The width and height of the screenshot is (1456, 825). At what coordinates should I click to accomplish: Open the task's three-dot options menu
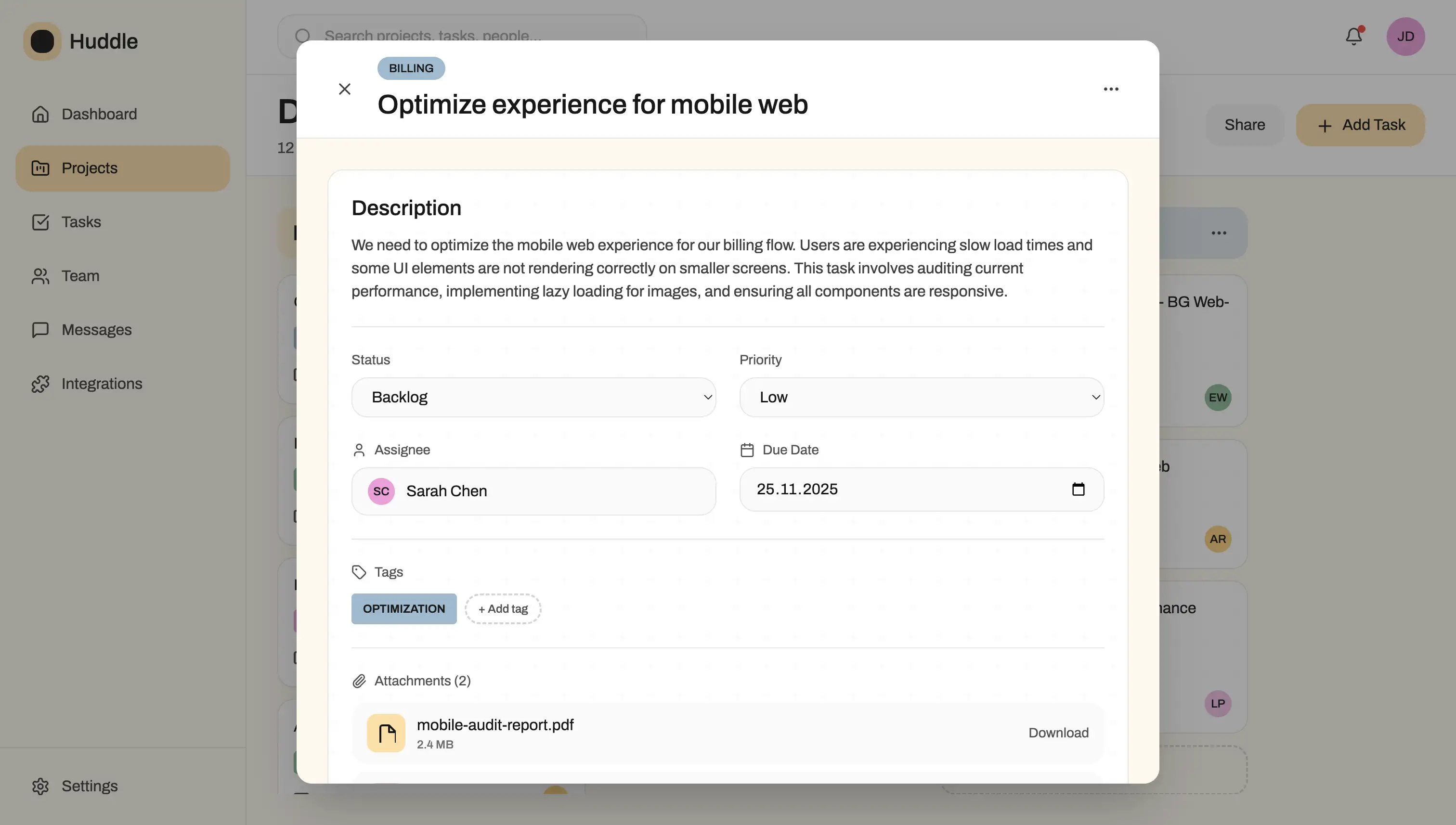(x=1110, y=89)
